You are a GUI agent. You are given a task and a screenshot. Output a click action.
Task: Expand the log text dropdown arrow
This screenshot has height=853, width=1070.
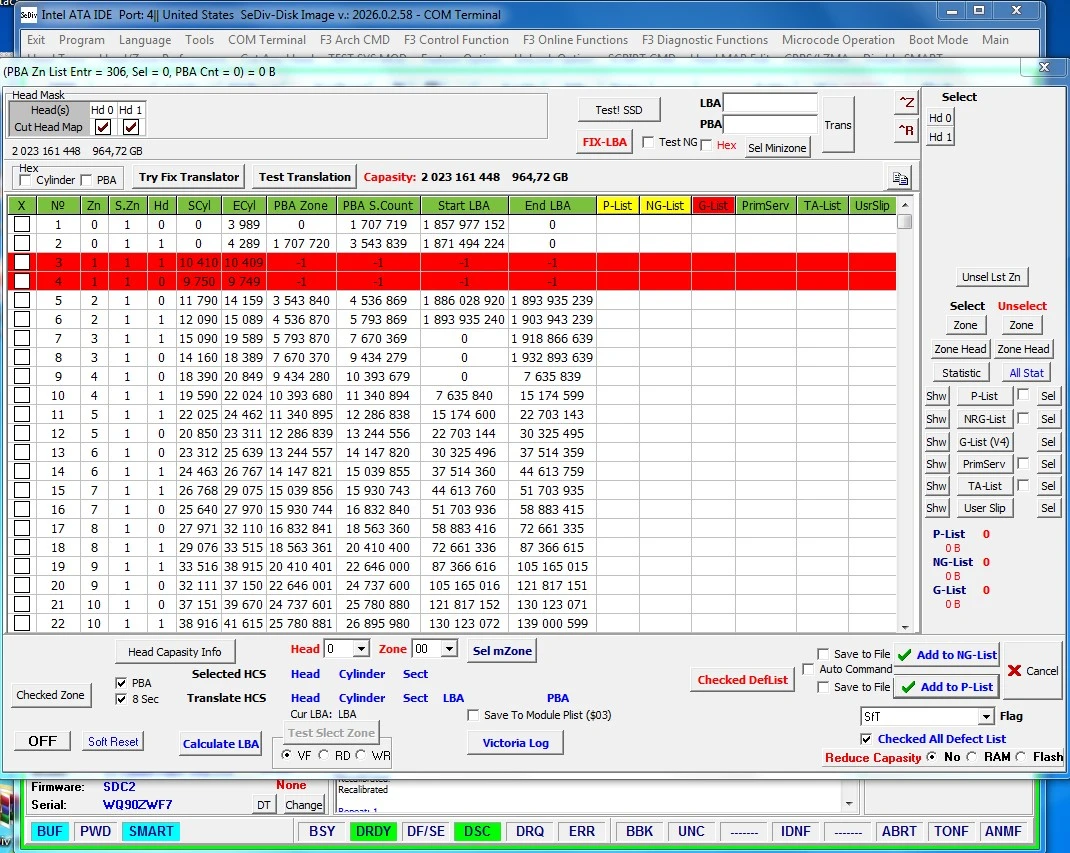click(x=849, y=804)
